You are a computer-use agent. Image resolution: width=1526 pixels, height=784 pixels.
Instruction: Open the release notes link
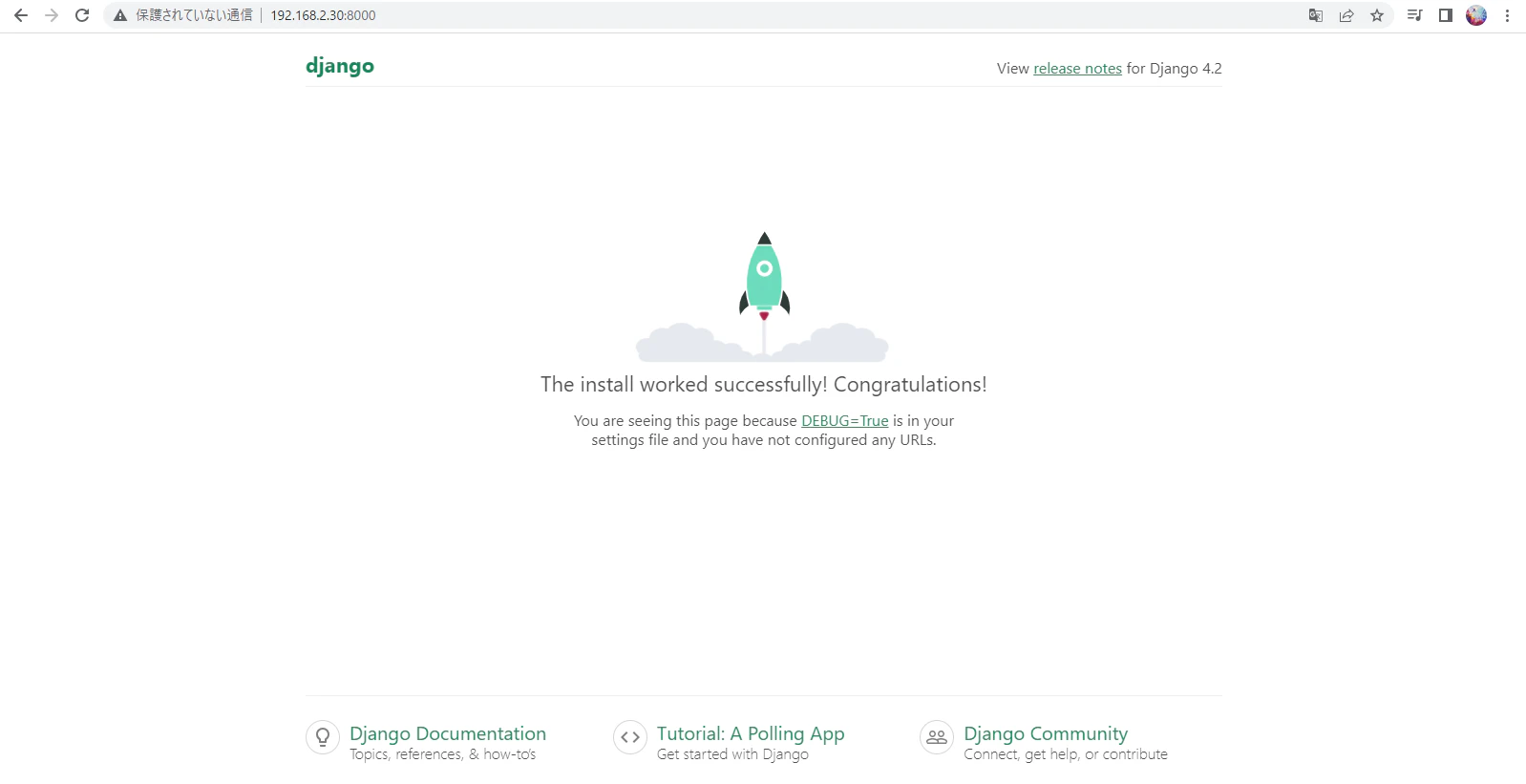coord(1077,69)
